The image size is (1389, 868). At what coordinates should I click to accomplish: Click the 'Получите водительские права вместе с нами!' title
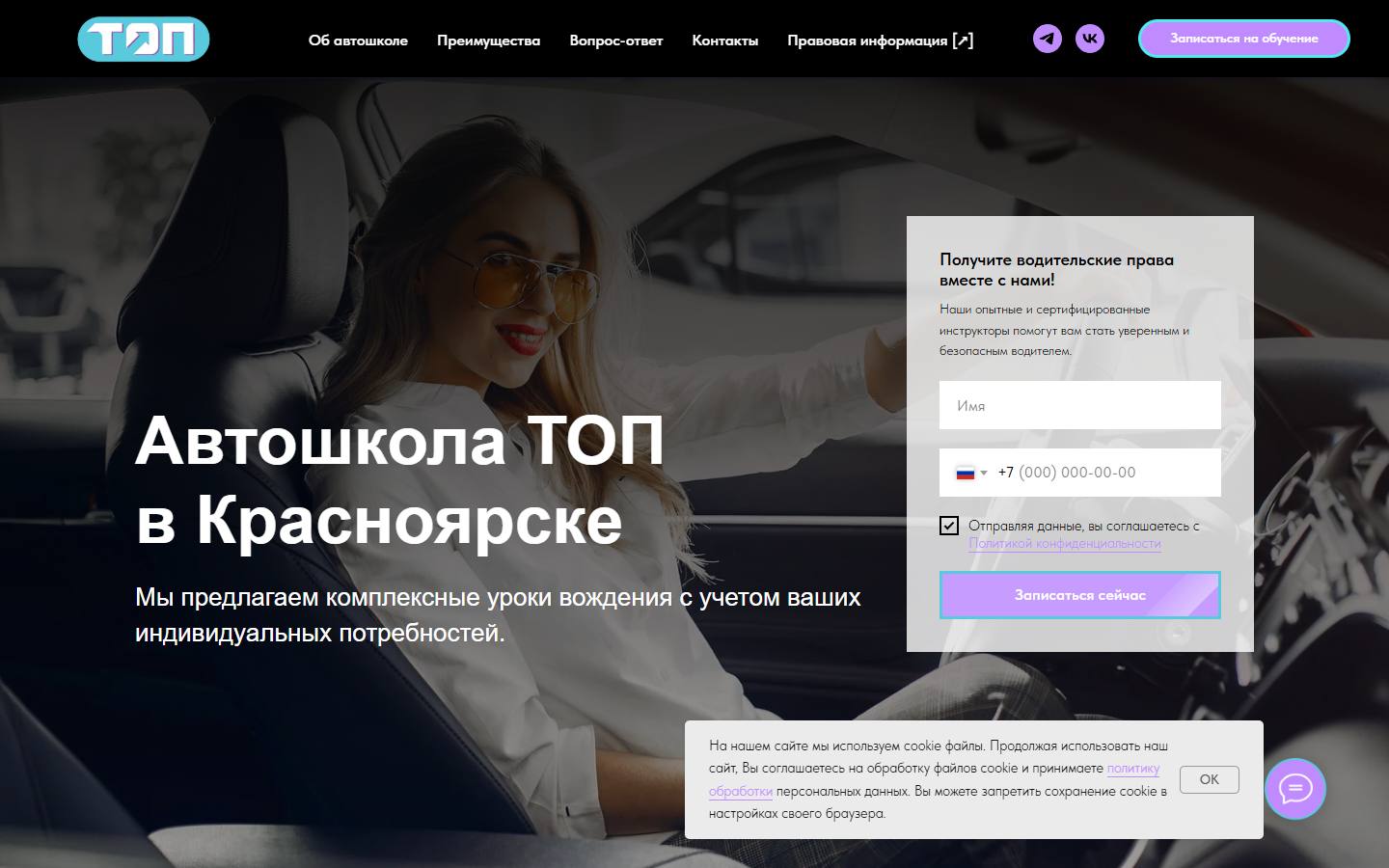point(1057,270)
